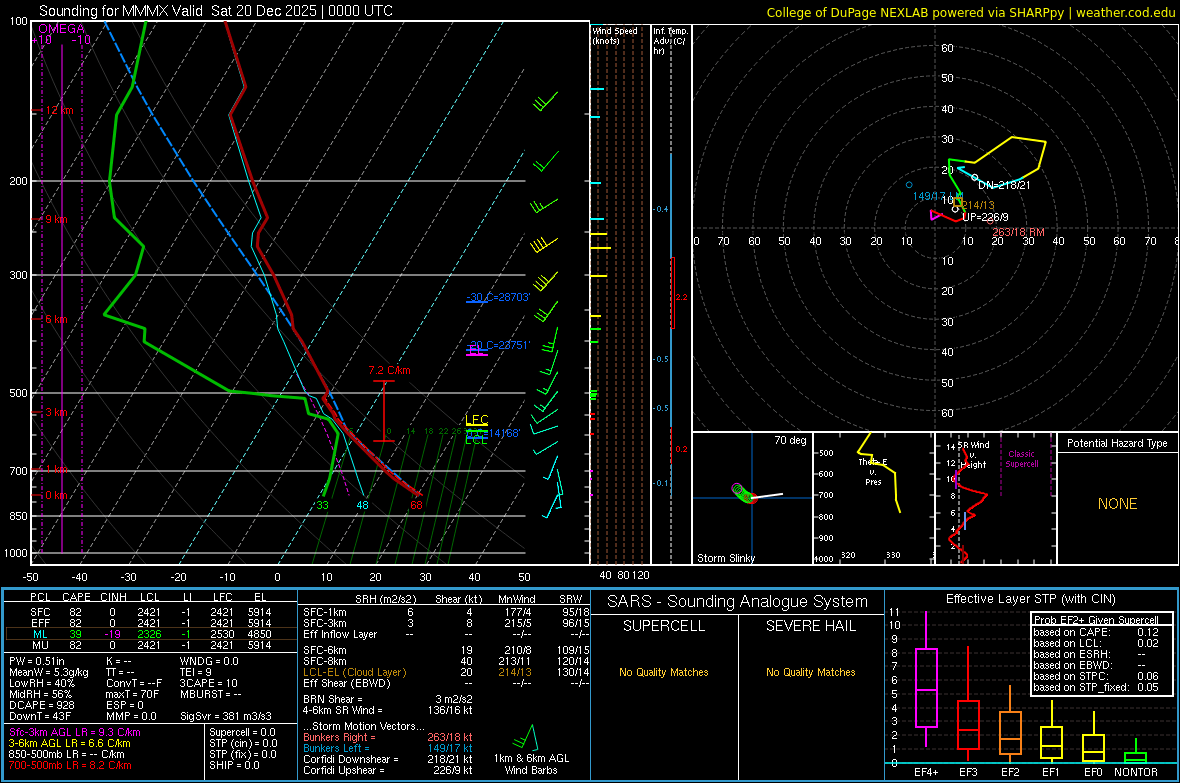1180x783 pixels.
Task: Click the SARS - Sounding Analogue System title
Action: 738,602
